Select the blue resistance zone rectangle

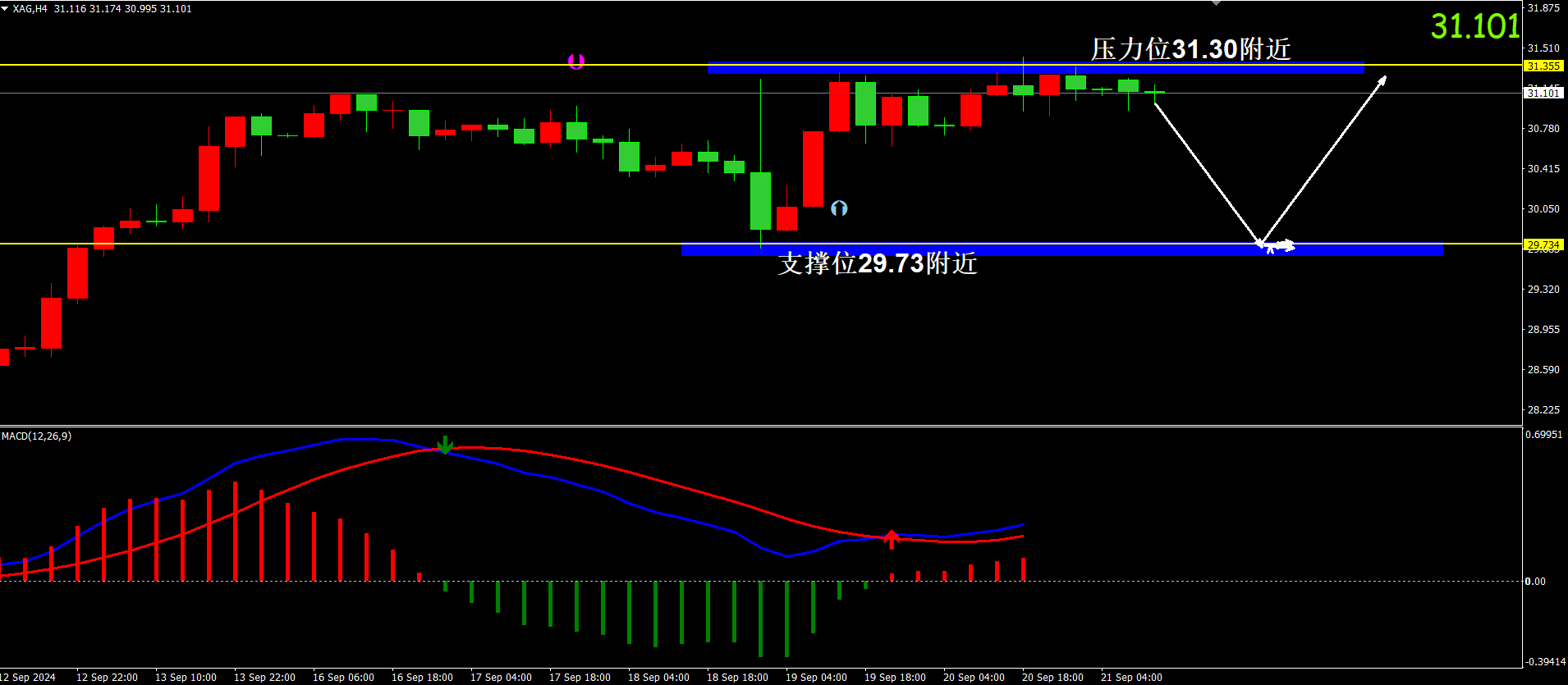[1034, 69]
